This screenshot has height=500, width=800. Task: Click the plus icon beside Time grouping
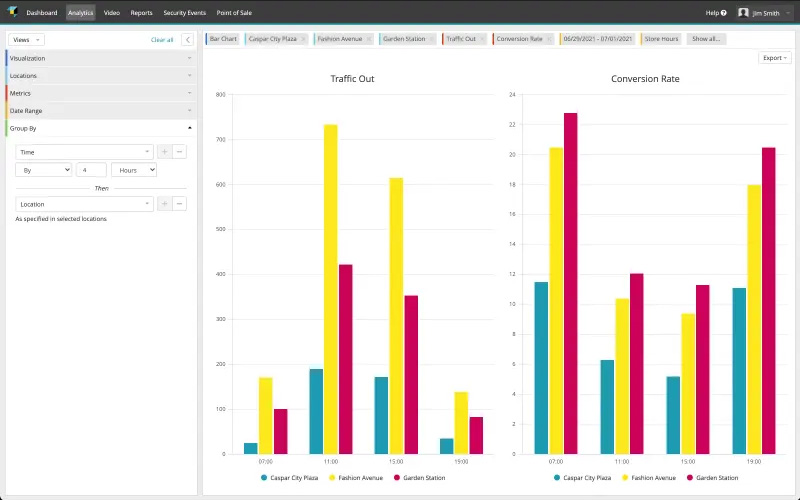click(165, 151)
